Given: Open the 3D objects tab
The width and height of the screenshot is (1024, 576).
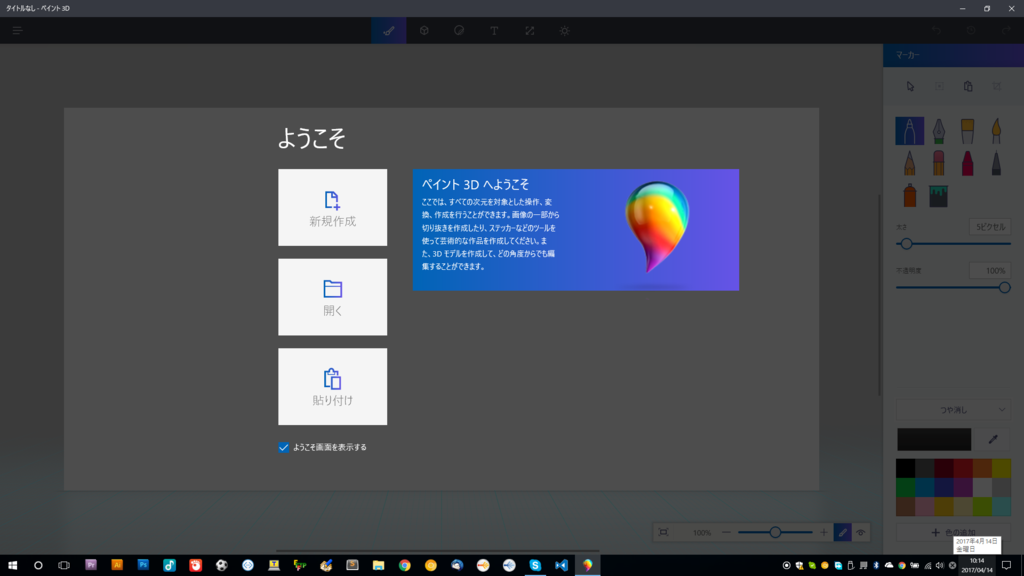Looking at the screenshot, I should pos(424,31).
